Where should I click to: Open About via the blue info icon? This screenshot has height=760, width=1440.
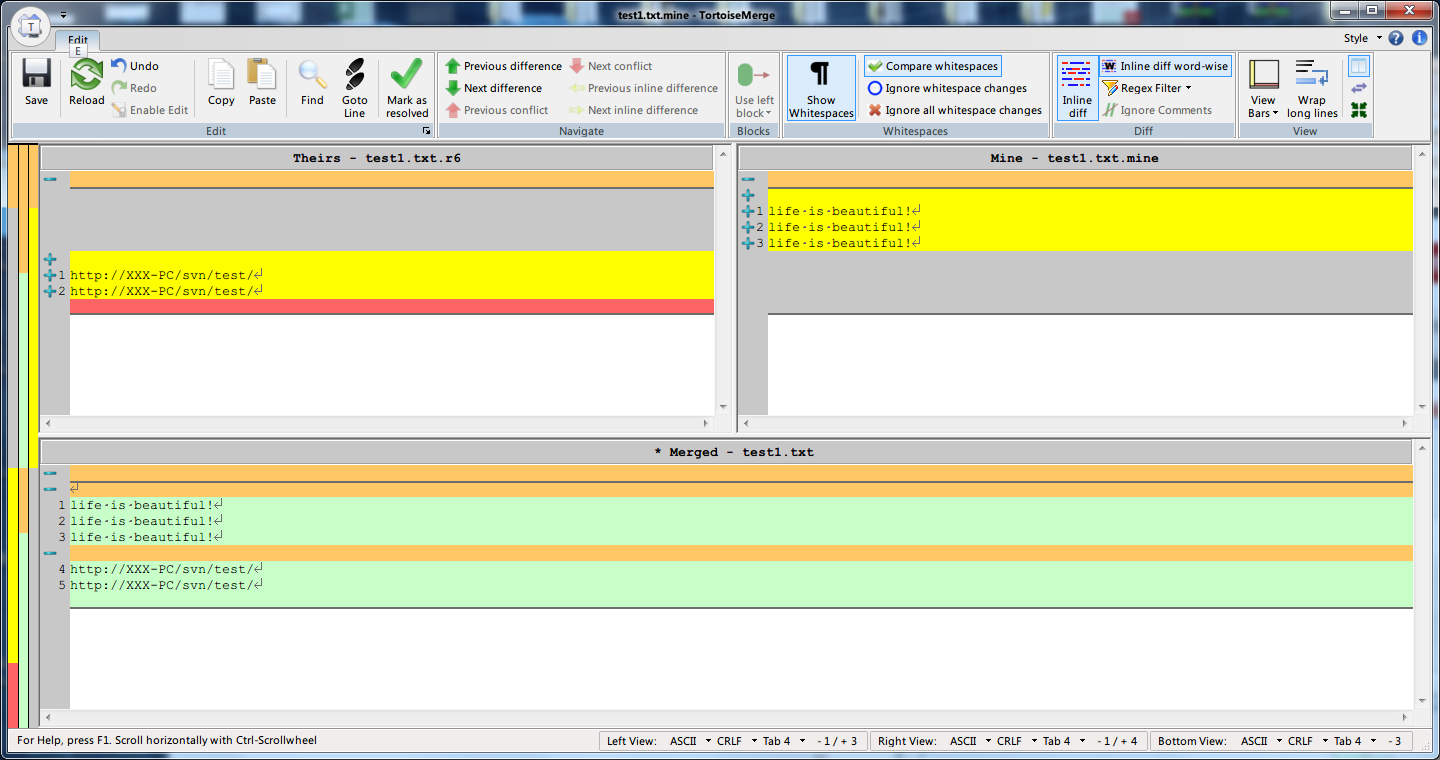click(1419, 38)
